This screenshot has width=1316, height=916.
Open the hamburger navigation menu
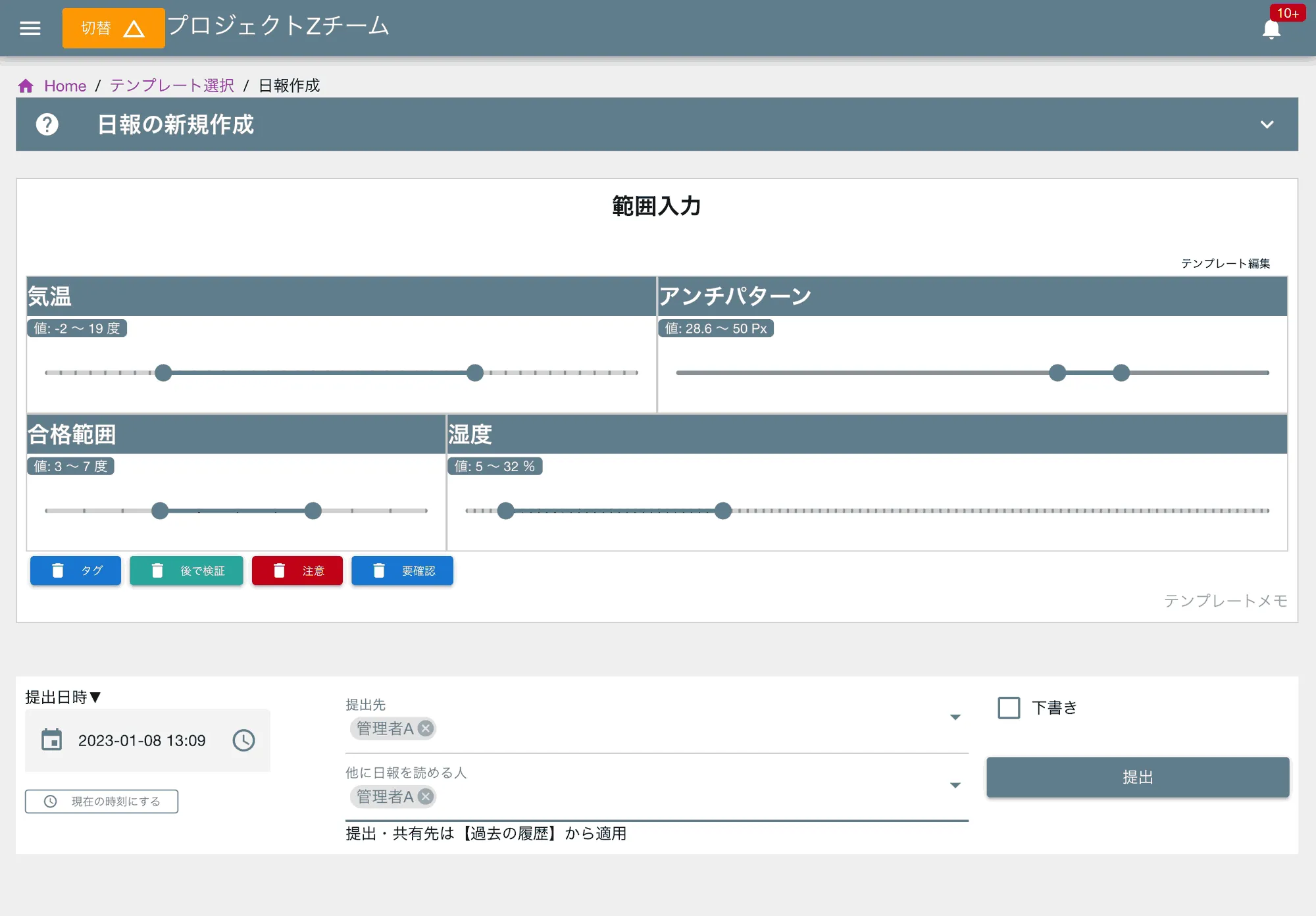click(x=30, y=28)
